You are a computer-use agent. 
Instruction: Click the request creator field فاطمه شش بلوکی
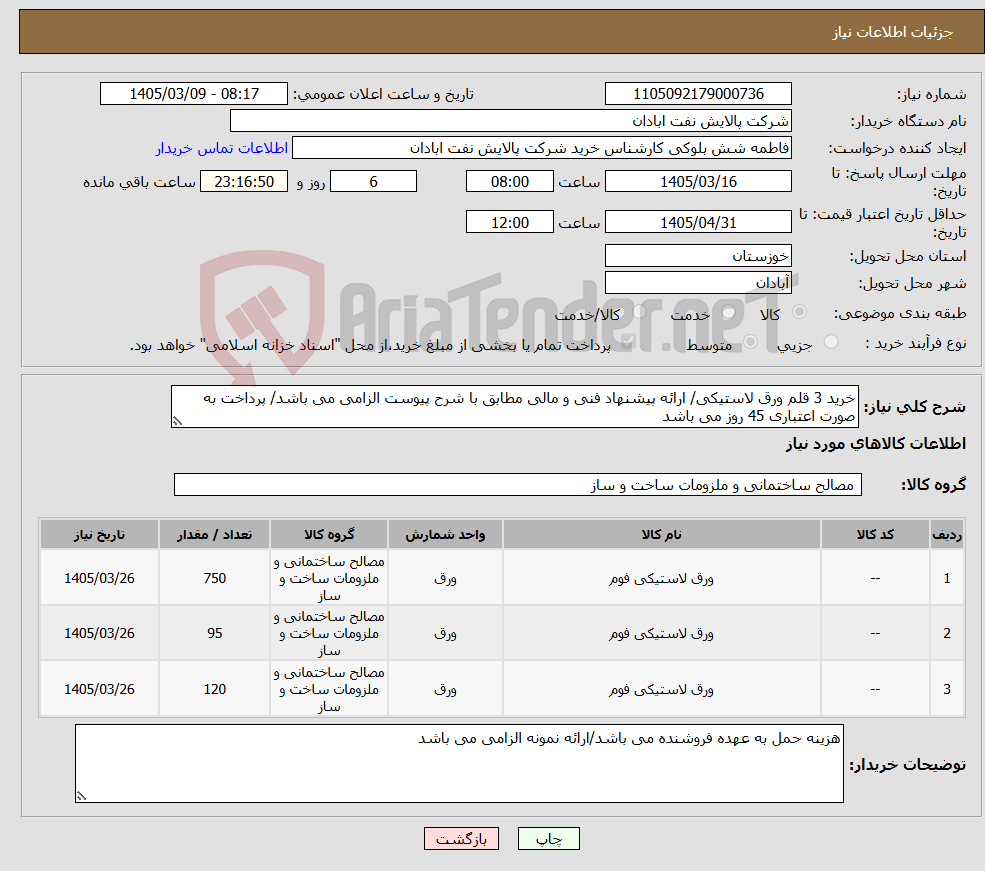541,148
